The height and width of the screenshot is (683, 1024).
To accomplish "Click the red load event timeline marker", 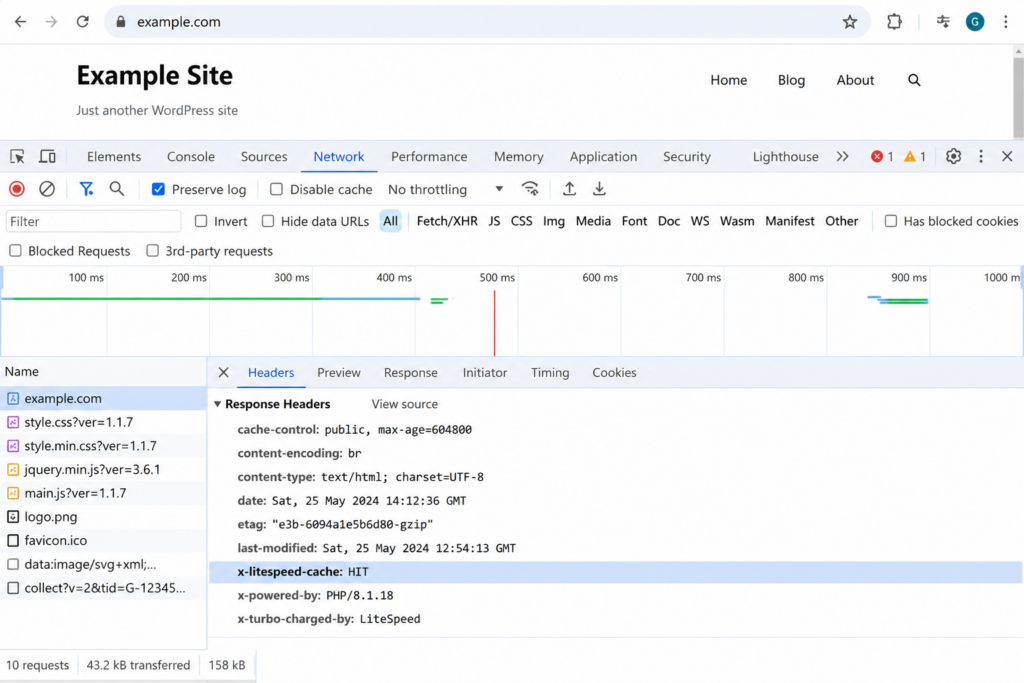I will coord(494,323).
